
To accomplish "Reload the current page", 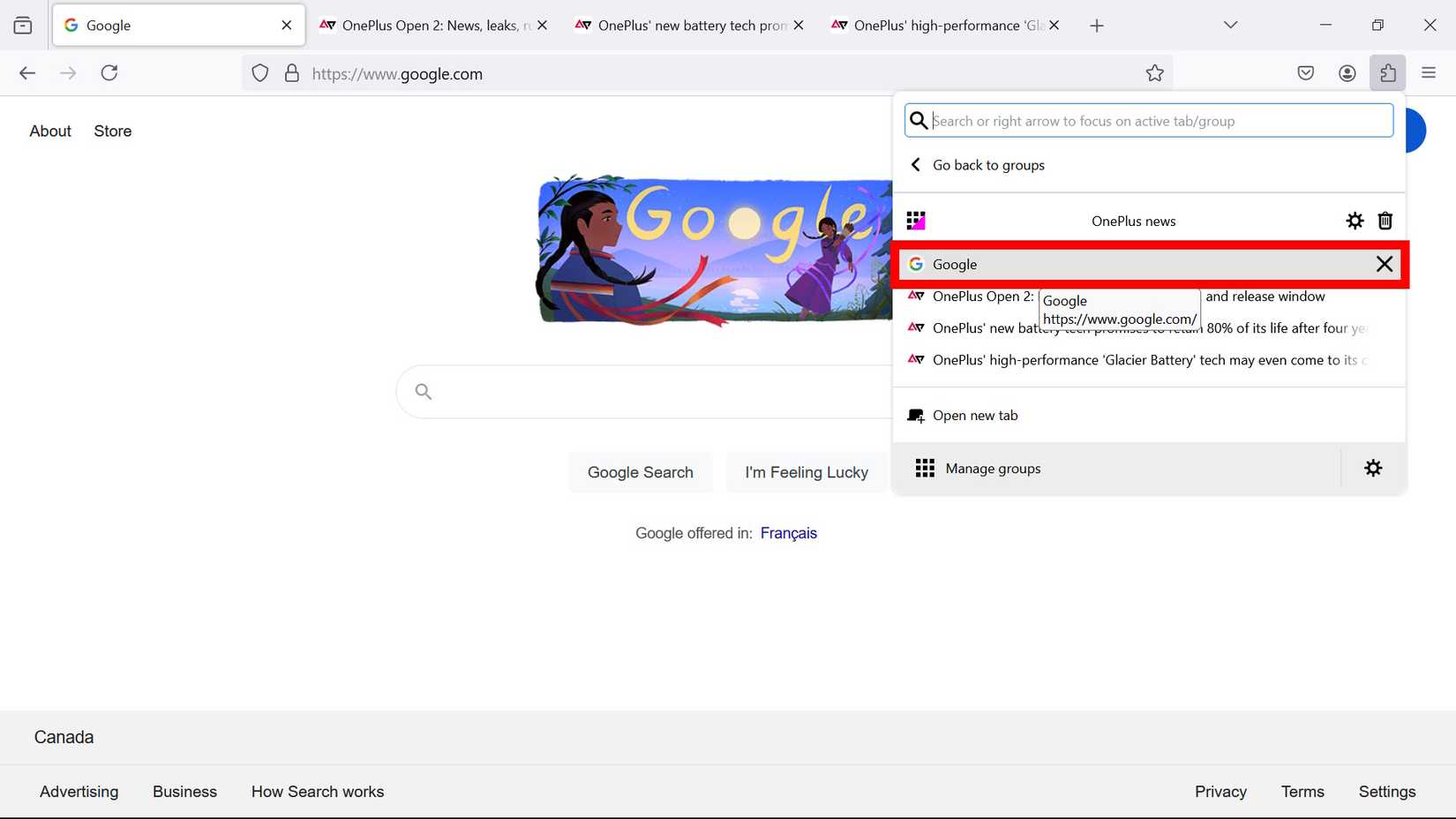I will 109,73.
